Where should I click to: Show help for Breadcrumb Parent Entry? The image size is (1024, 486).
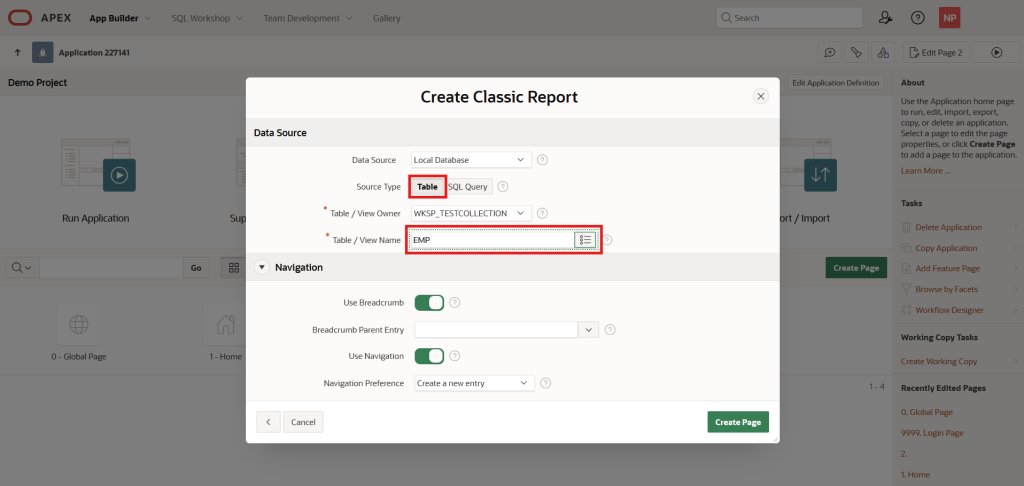[x=610, y=330]
